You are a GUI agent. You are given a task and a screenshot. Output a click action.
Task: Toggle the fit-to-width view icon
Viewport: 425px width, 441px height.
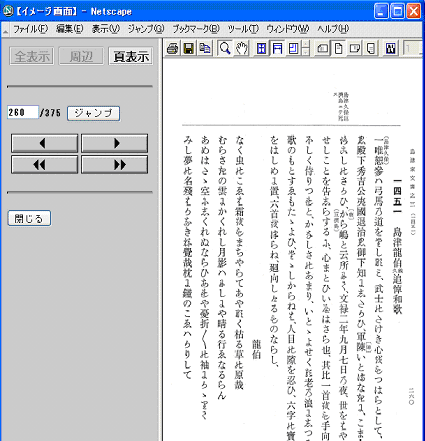point(277,49)
